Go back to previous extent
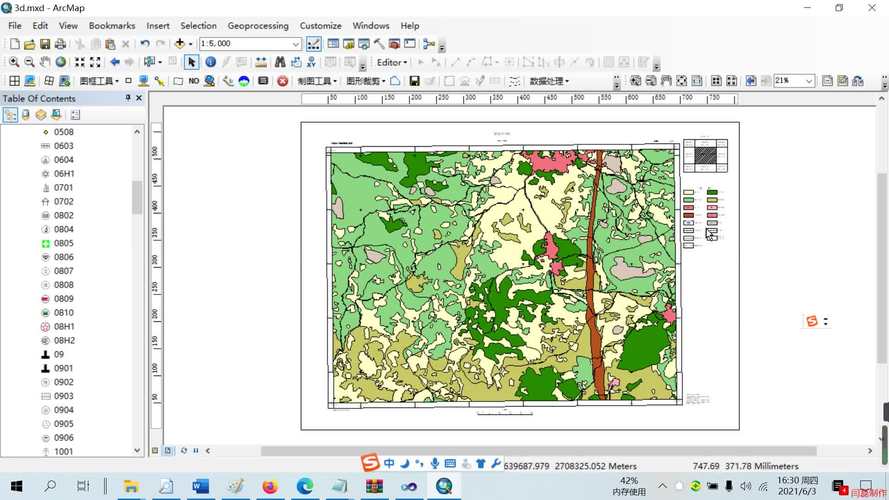889x500 pixels. pos(114,62)
